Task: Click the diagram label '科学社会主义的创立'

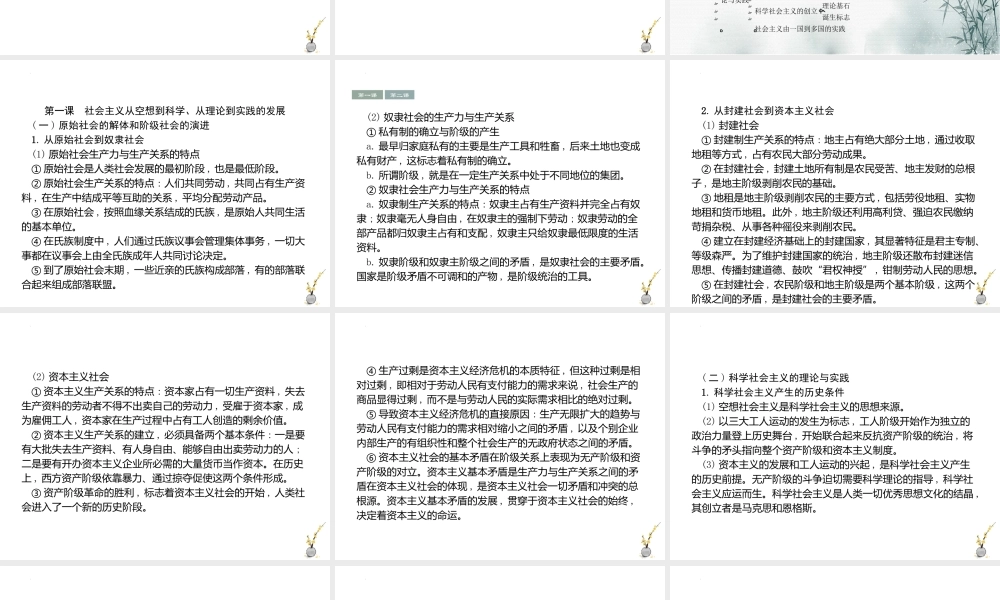Action: point(786,11)
